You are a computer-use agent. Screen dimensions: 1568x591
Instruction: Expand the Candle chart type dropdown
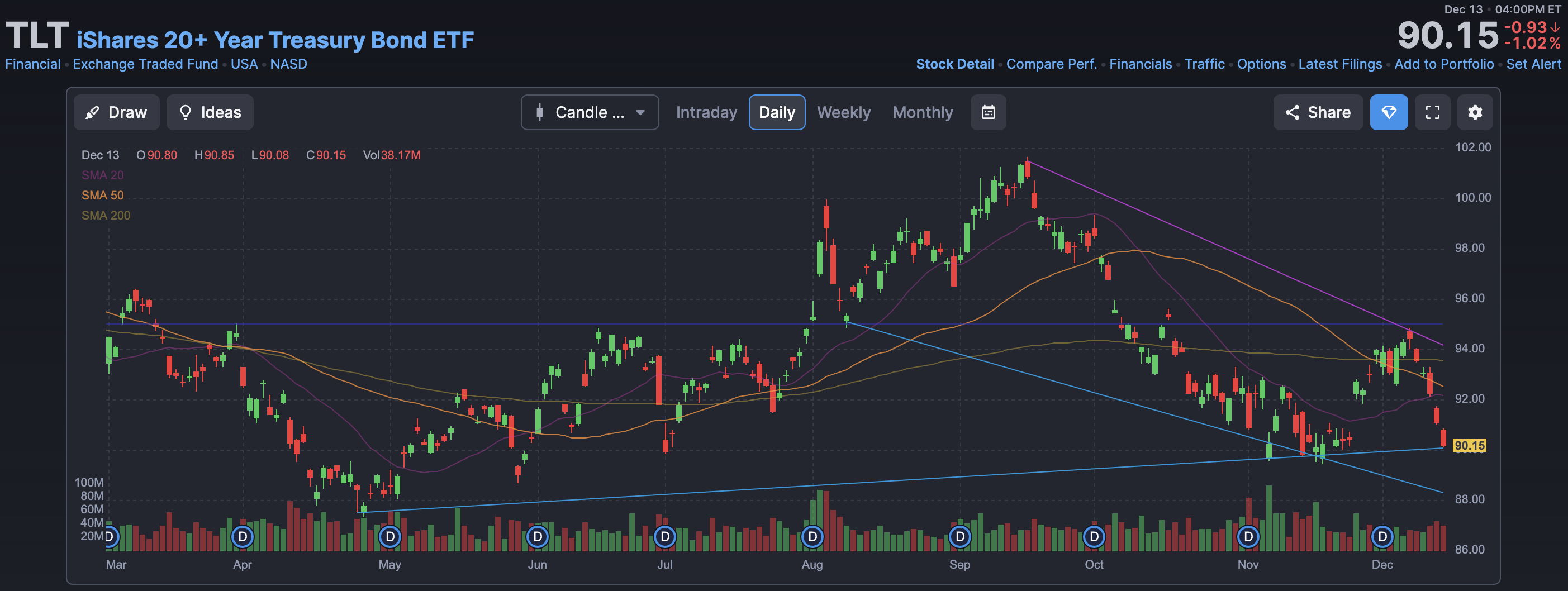pyautogui.click(x=589, y=113)
